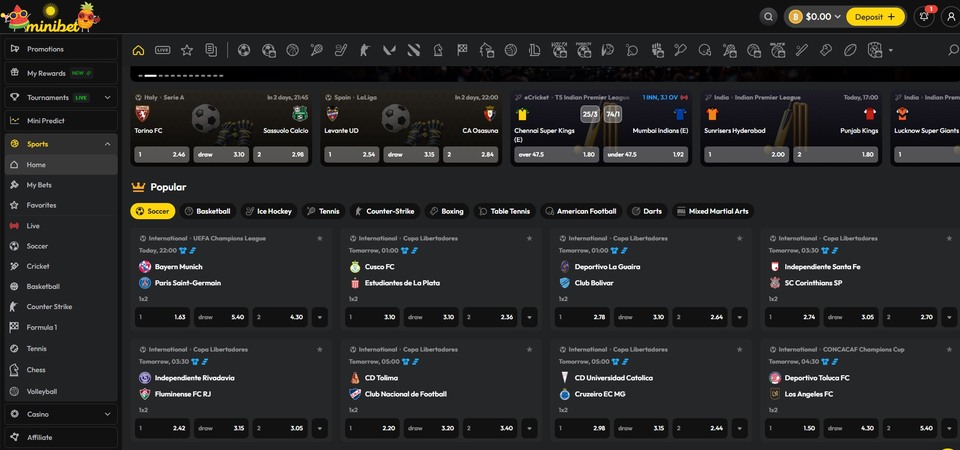The width and height of the screenshot is (960, 450).
Task: Bet on Torino vs Sassuolo draw 3.10
Action: [x=221, y=154]
